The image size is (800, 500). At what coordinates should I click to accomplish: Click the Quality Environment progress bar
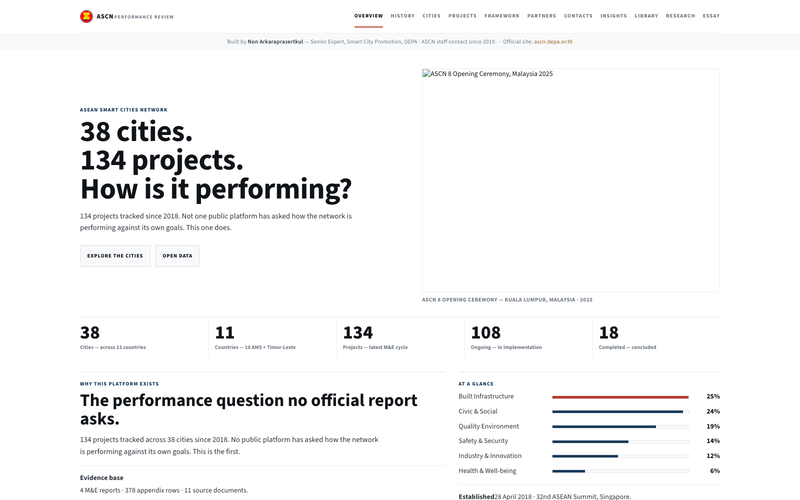coord(620,426)
